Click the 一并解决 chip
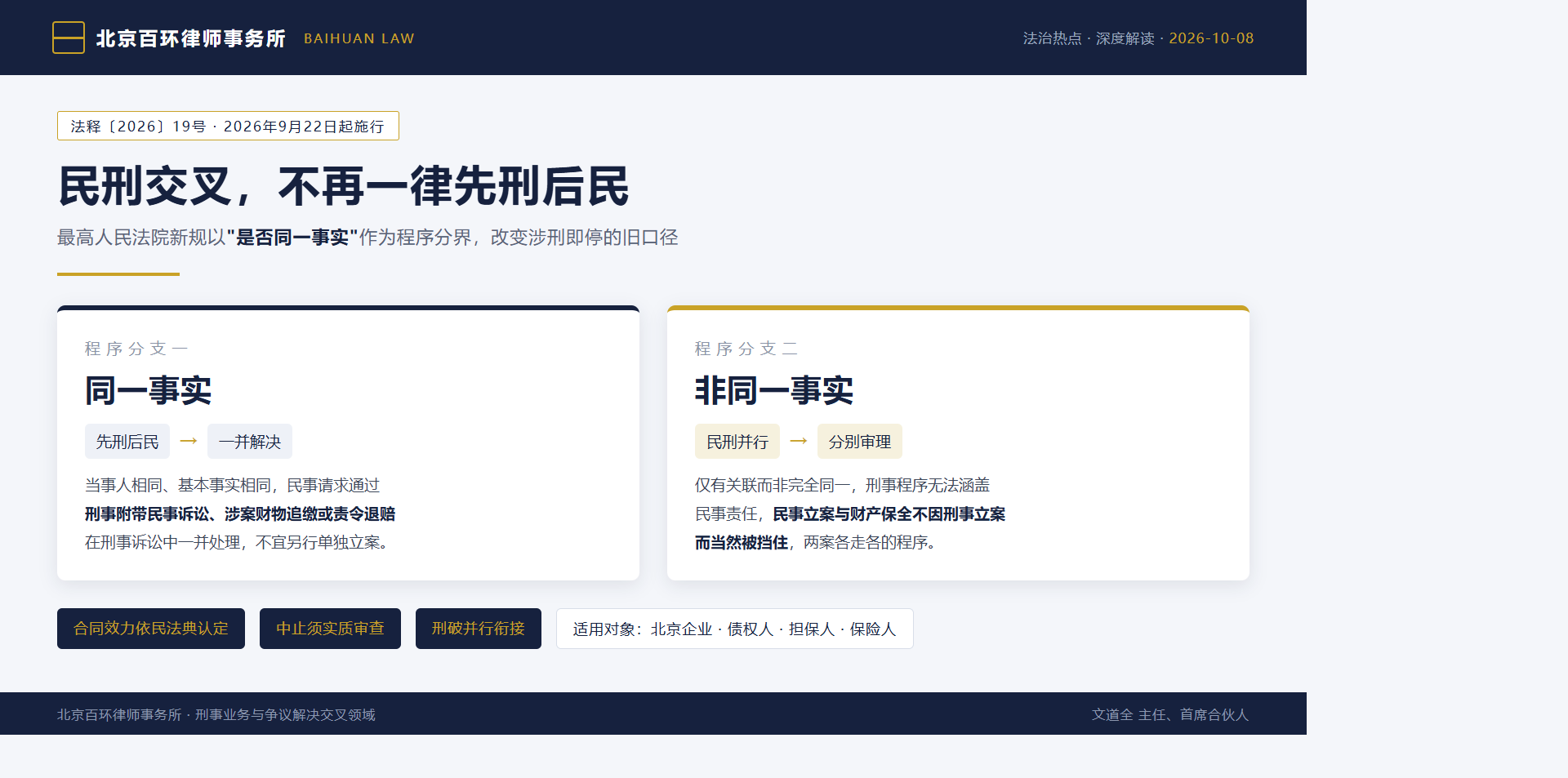The height and width of the screenshot is (778, 1568). [250, 442]
